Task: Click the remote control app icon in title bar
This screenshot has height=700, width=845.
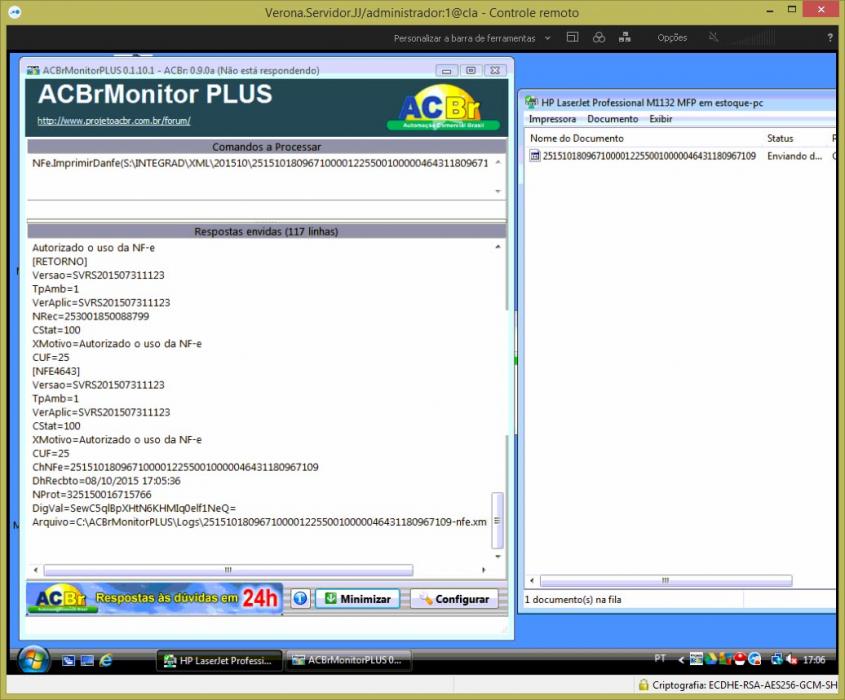Action: coord(15,12)
